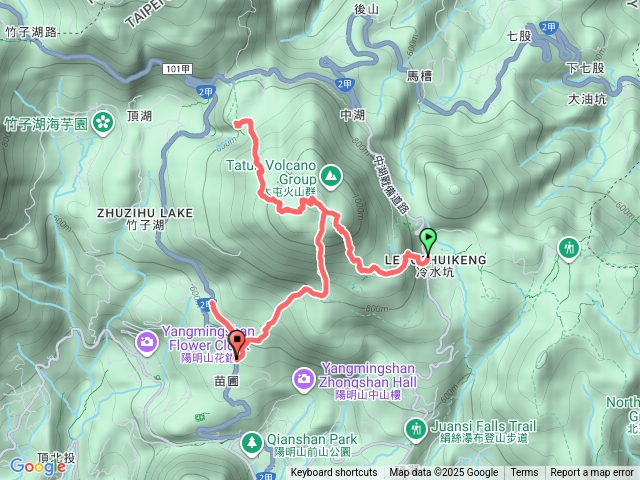Viewport: 640px width, 480px height.
Task: Click the red route's northern endpoint
Action: [x=238, y=122]
